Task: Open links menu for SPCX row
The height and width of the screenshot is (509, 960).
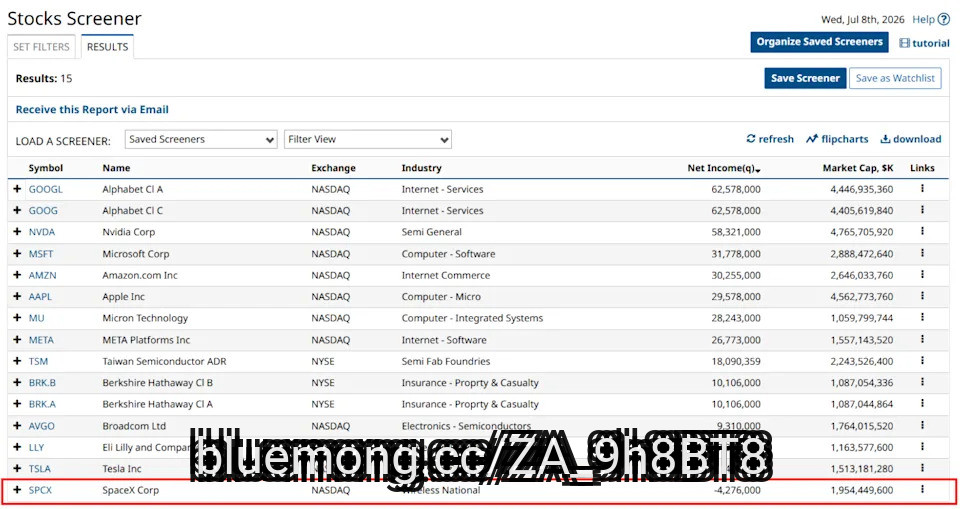Action: [922, 489]
